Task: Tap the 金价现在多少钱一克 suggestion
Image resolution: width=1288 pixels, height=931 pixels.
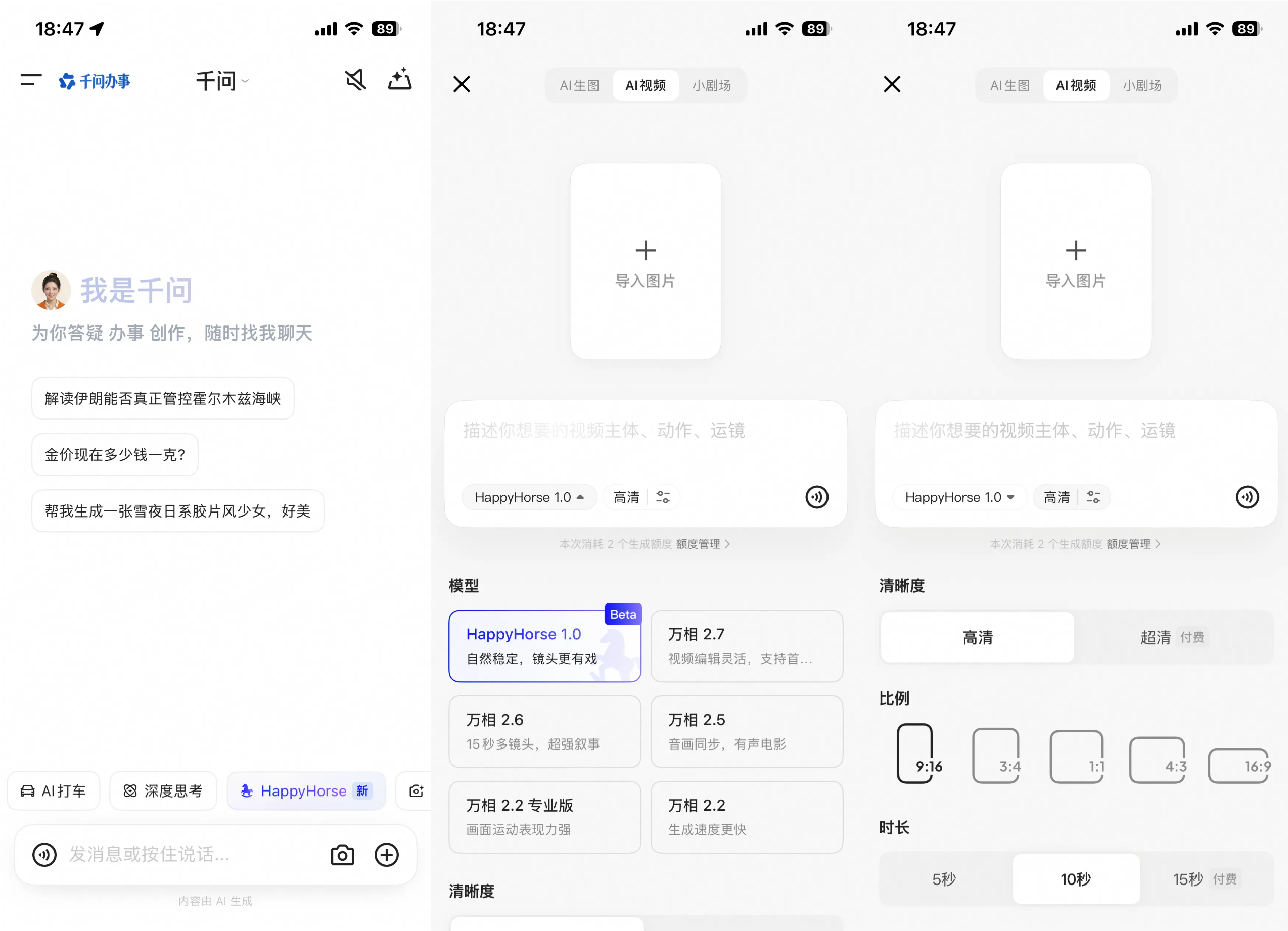Action: [115, 454]
